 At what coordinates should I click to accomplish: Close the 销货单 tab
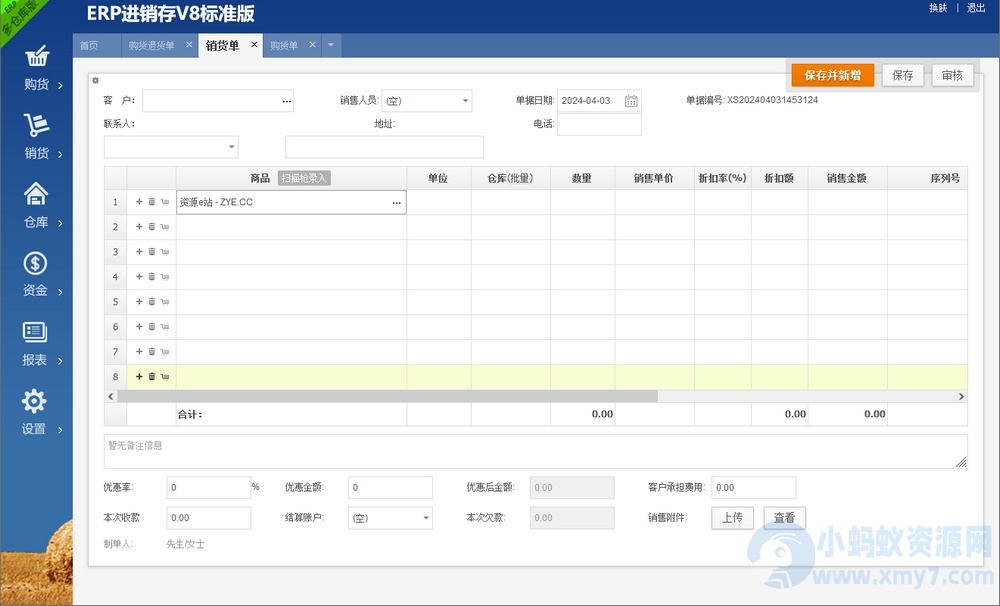254,45
